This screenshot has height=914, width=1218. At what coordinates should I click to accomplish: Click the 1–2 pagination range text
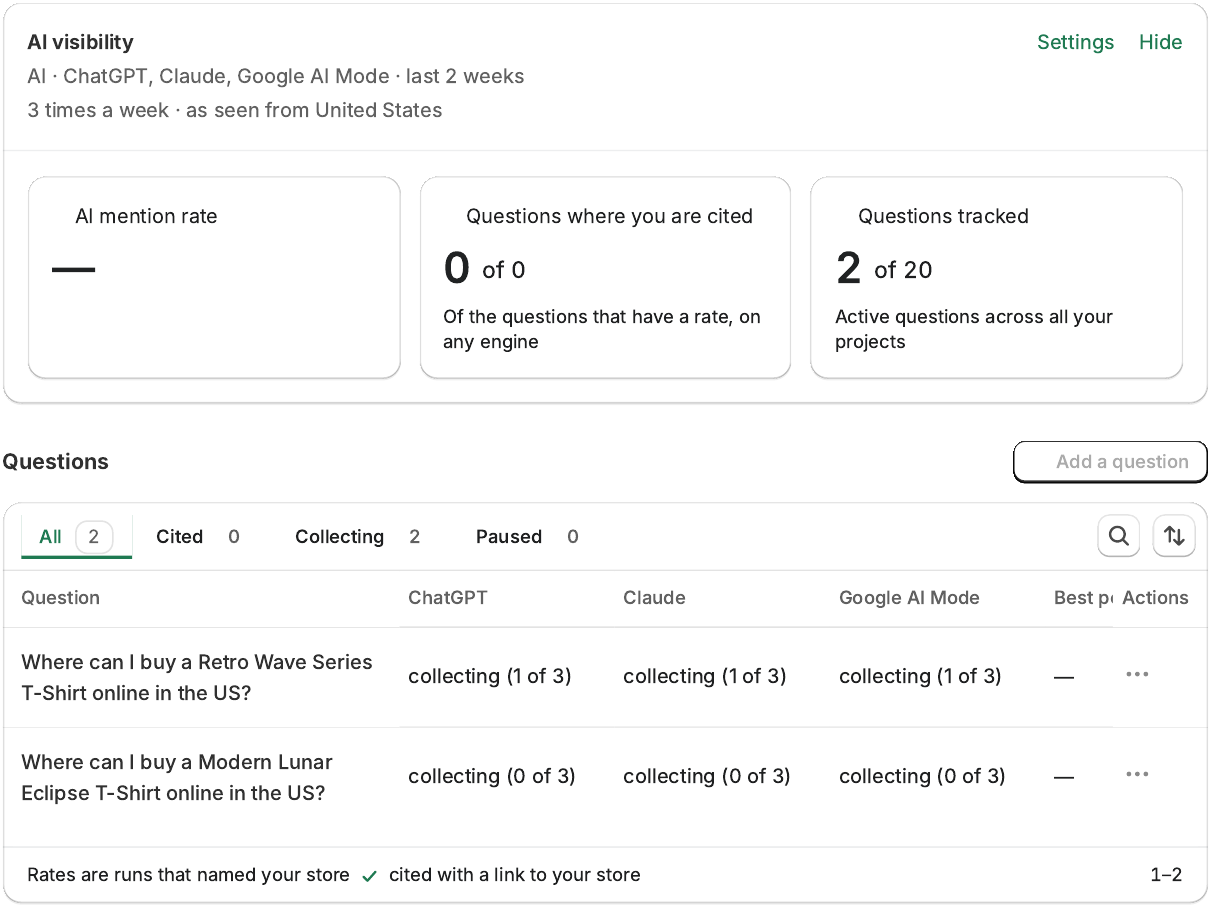click(x=1166, y=875)
